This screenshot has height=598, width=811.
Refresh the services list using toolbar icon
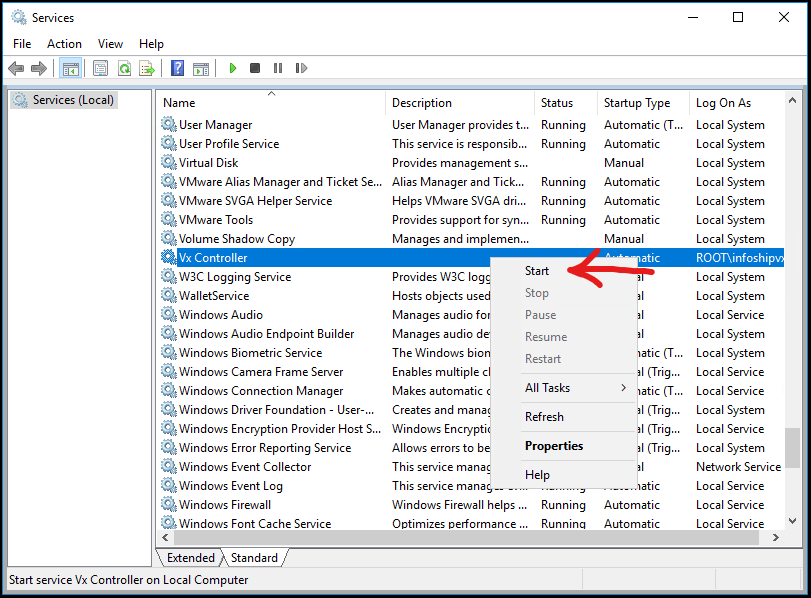click(125, 68)
